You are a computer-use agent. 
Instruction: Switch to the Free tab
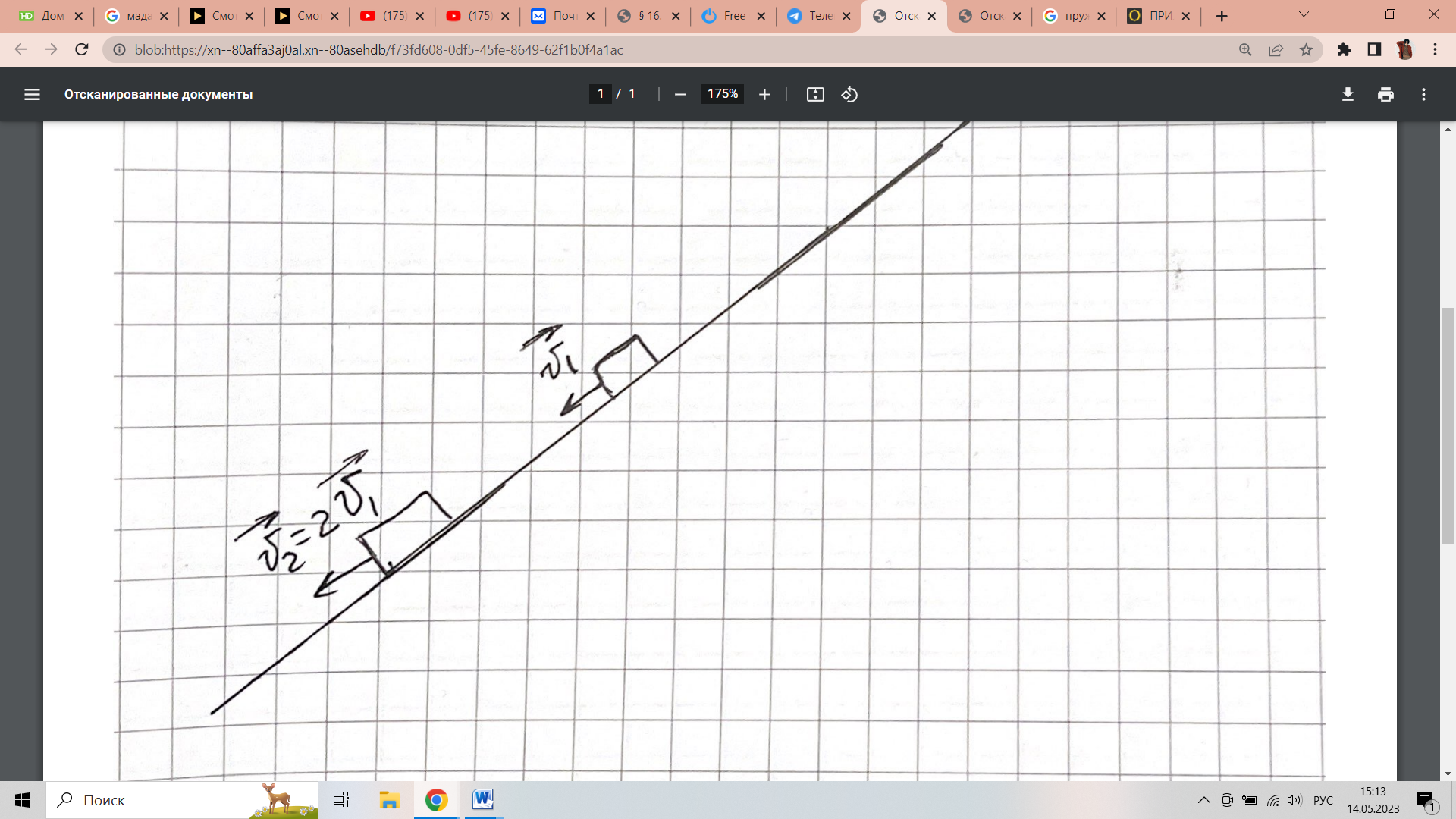click(x=733, y=16)
